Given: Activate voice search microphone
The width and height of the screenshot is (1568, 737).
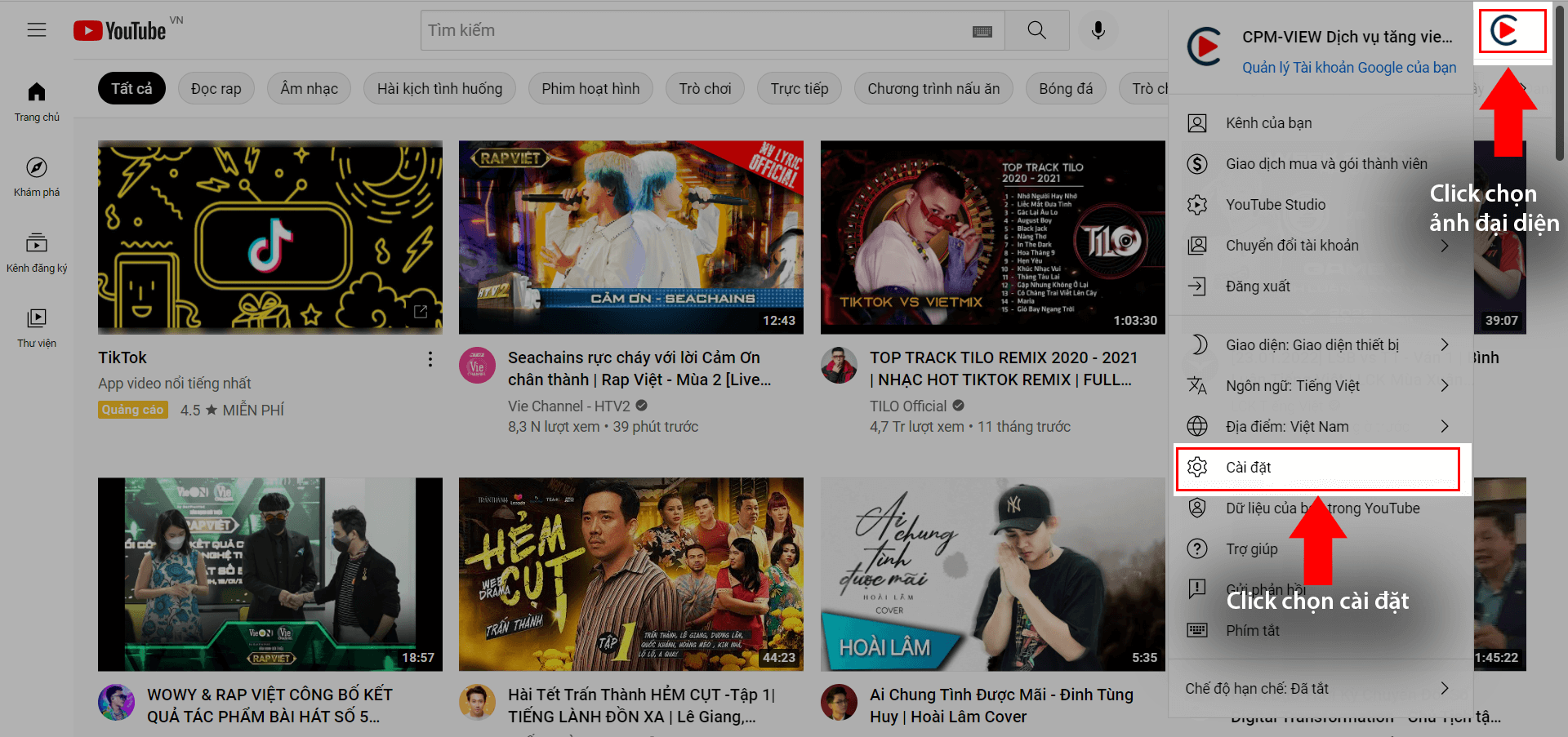Looking at the screenshot, I should coord(1098,30).
